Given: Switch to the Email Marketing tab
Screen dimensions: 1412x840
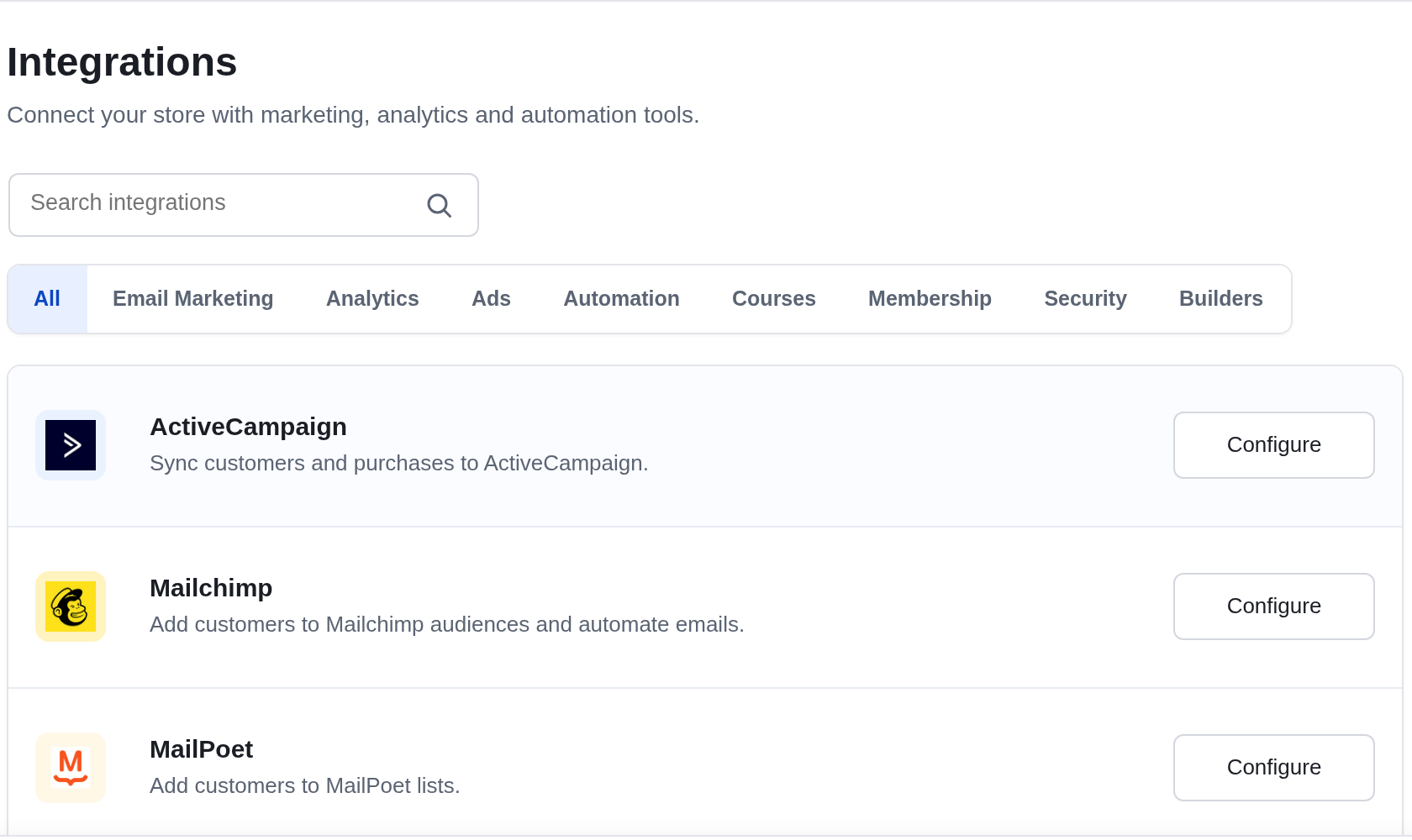Looking at the screenshot, I should [x=193, y=299].
